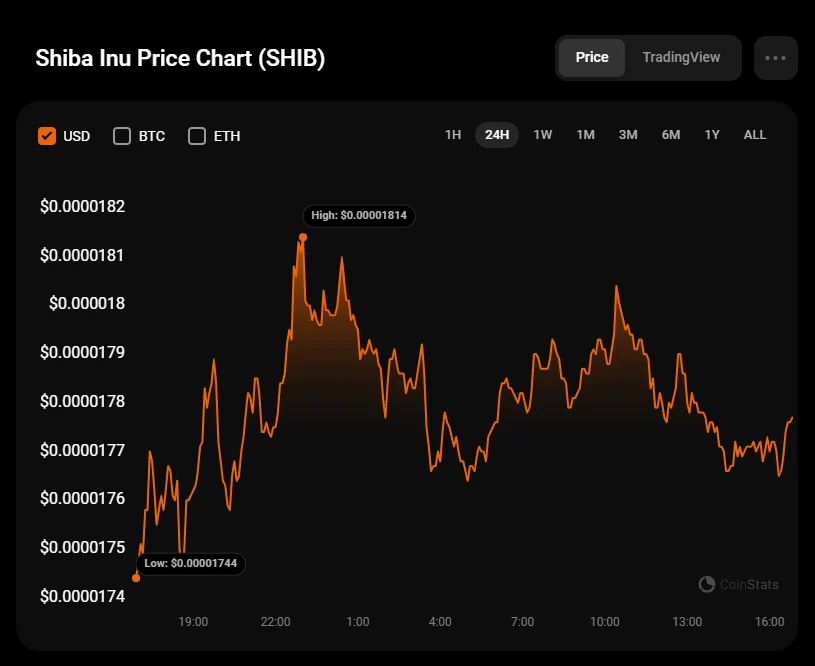Click the High price marker dot
The width and height of the screenshot is (815, 666).
pos(303,237)
